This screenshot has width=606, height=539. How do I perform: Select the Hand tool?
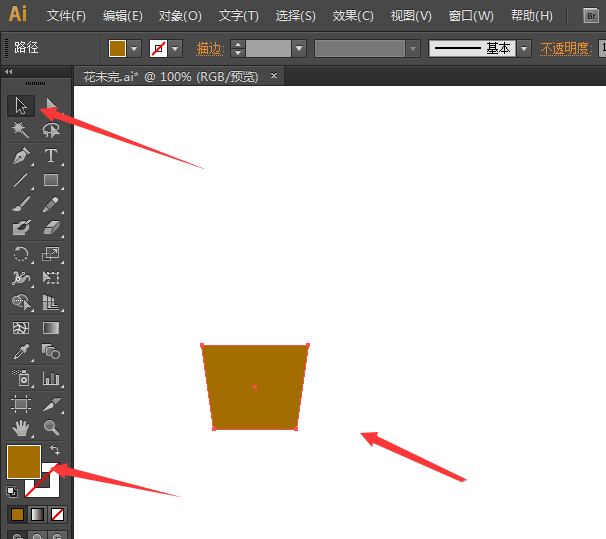[x=21, y=428]
